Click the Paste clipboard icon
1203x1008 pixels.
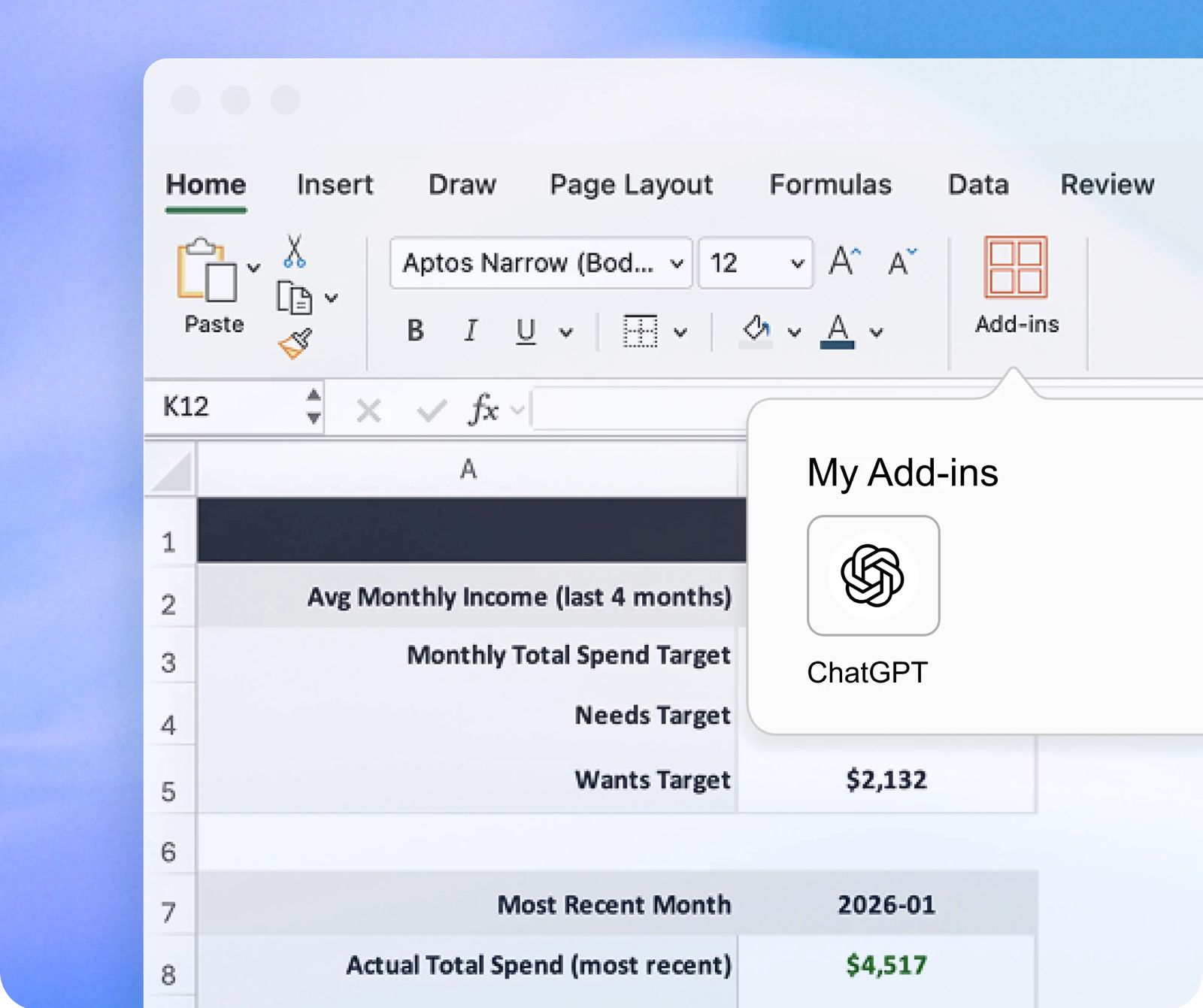(207, 271)
